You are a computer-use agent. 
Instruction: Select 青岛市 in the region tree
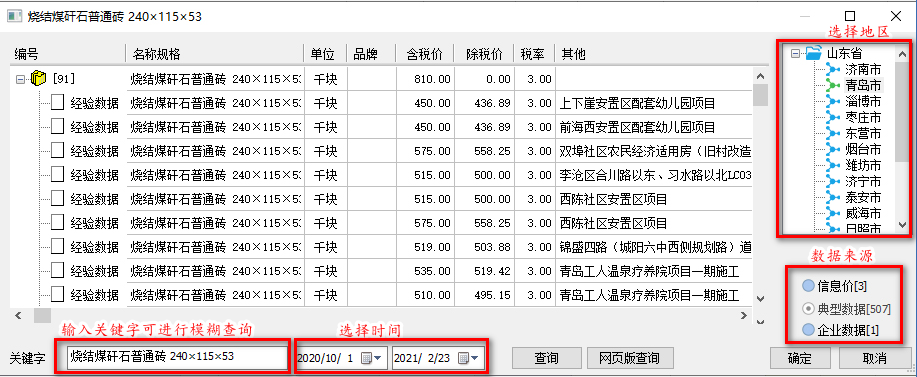click(863, 86)
